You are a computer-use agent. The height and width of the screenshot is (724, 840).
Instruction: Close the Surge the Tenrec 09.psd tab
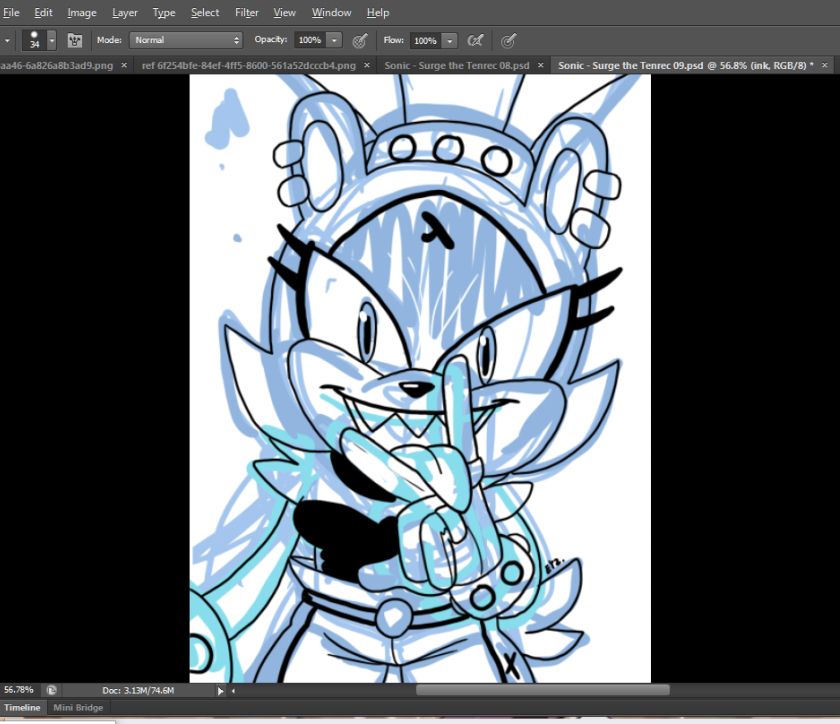[825, 65]
